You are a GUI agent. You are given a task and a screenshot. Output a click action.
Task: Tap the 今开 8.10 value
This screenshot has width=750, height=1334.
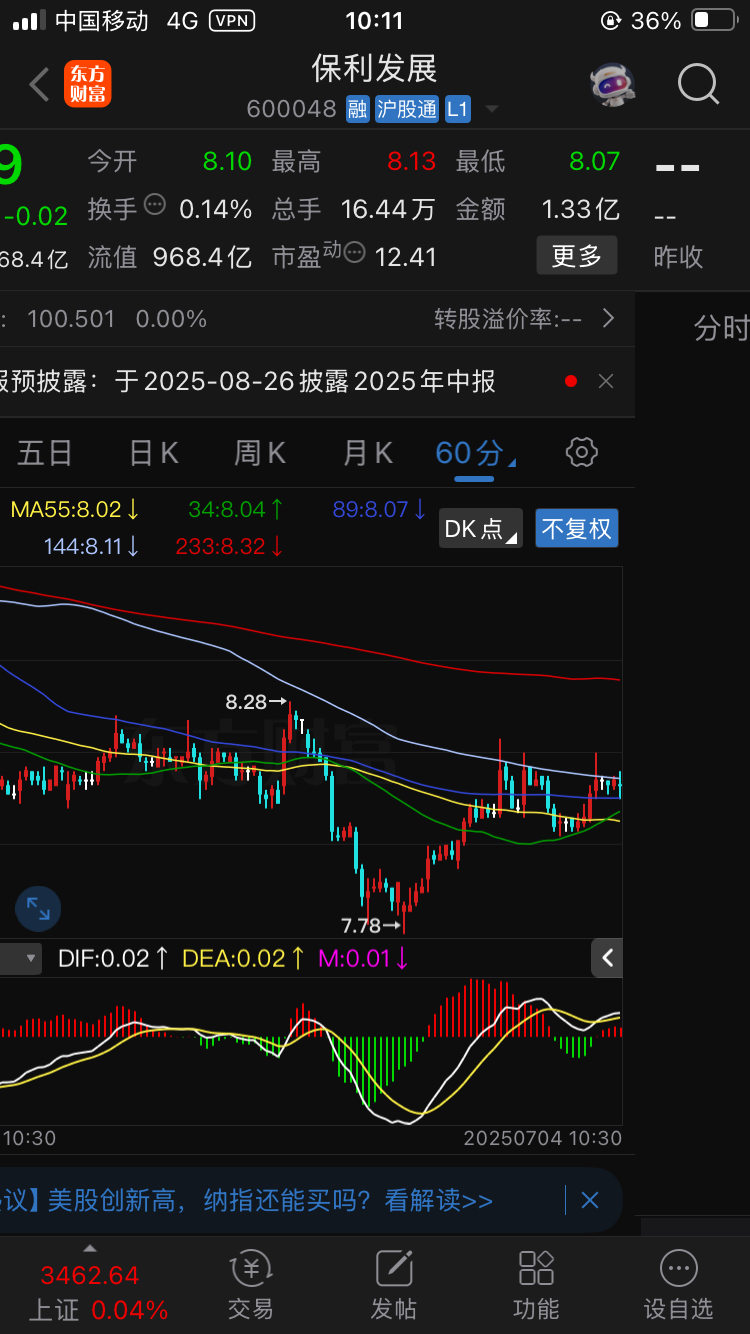click(227, 161)
